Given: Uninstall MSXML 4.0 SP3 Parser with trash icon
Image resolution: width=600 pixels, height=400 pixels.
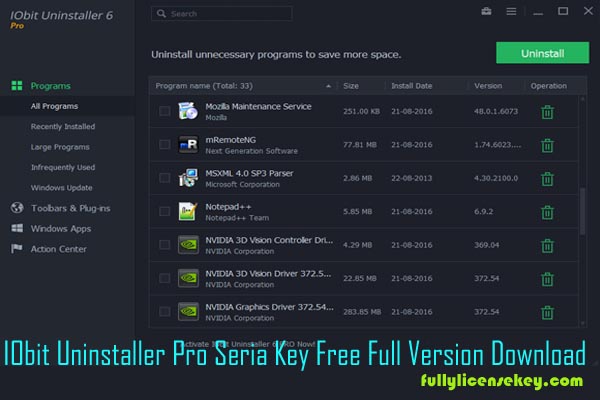Looking at the screenshot, I should click(x=547, y=179).
